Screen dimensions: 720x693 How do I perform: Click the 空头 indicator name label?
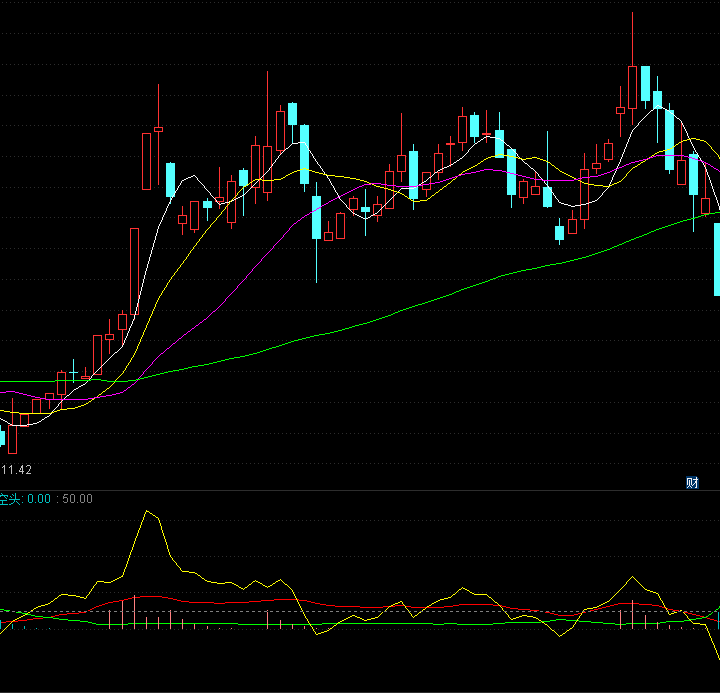coord(11,499)
